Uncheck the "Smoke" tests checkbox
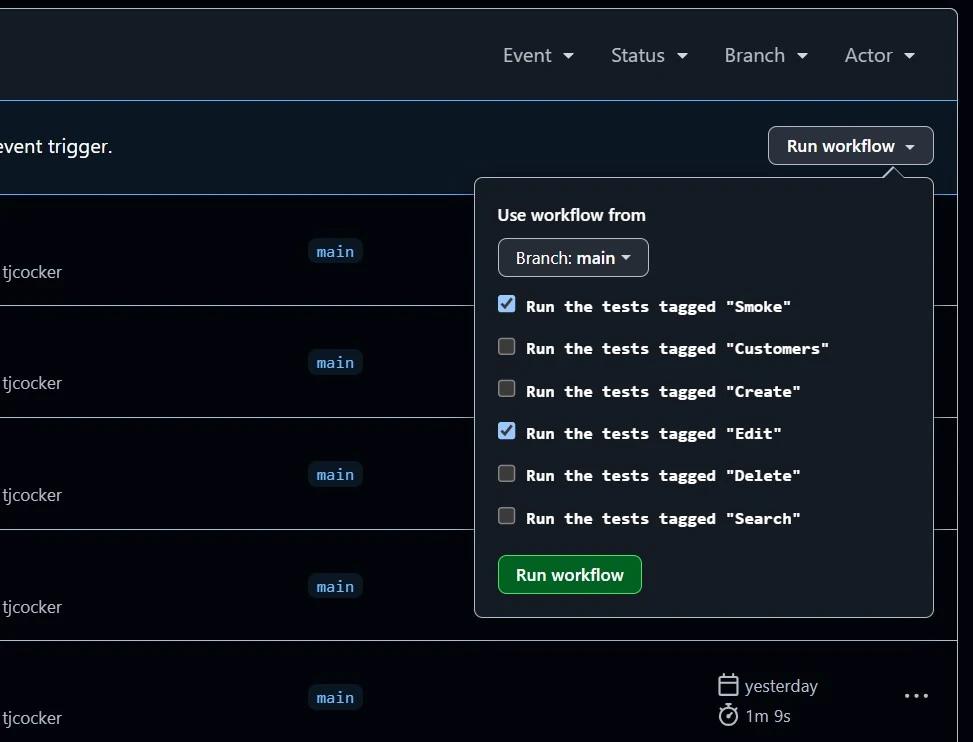Image resolution: width=973 pixels, height=742 pixels. [507, 305]
